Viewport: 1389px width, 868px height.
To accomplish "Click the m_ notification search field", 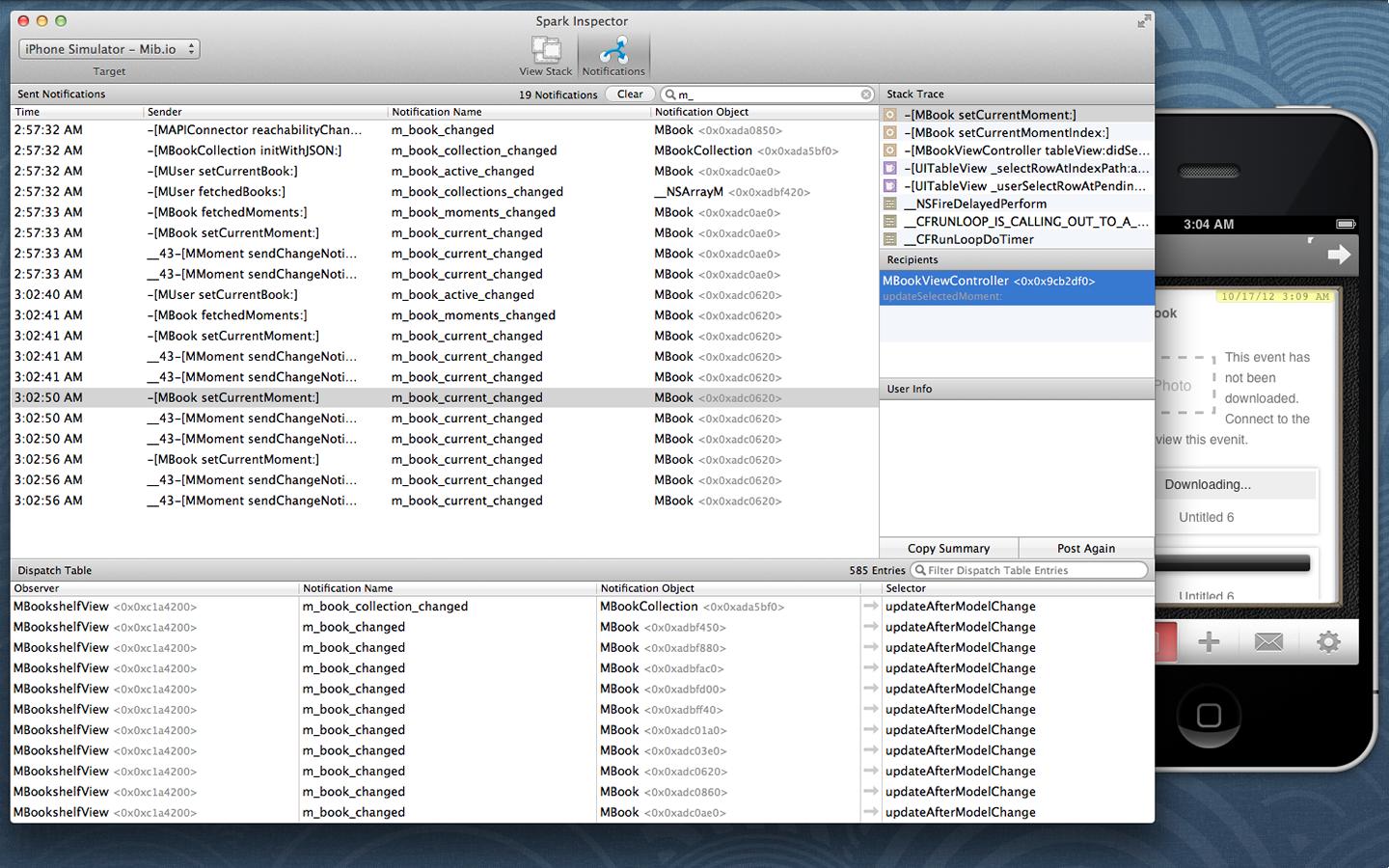I will [768, 95].
